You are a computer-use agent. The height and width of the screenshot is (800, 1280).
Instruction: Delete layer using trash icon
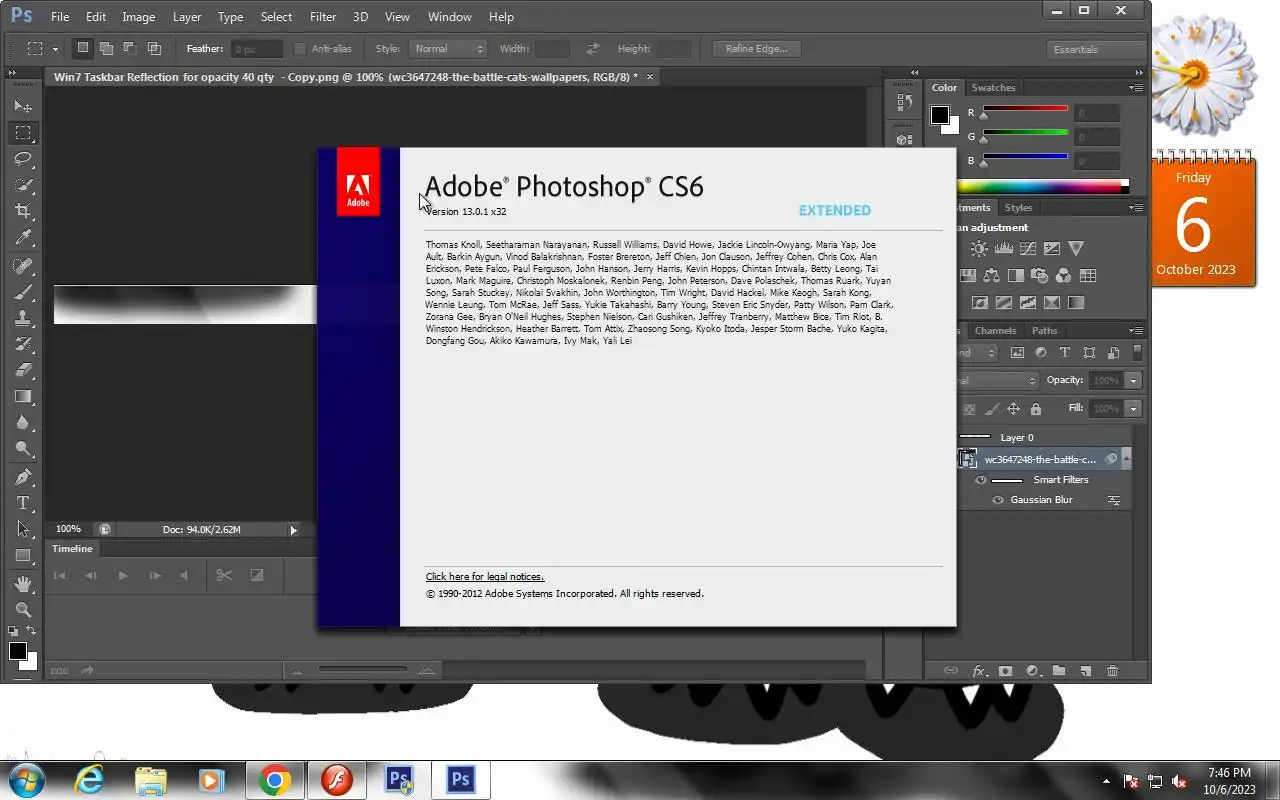1112,671
